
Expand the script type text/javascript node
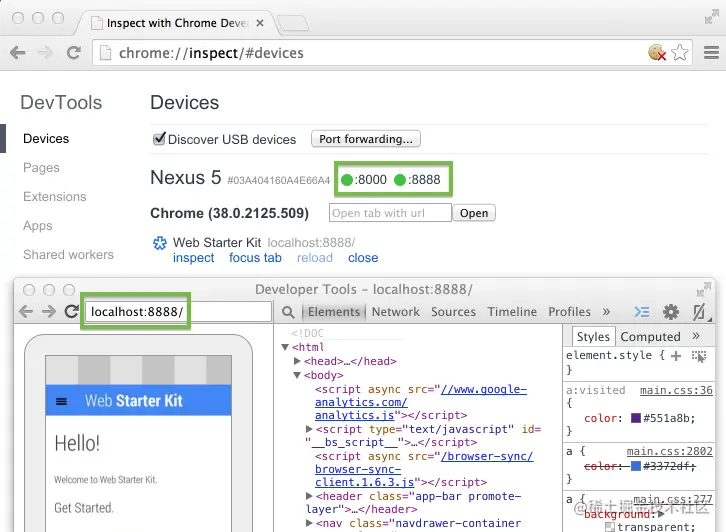tap(309, 429)
